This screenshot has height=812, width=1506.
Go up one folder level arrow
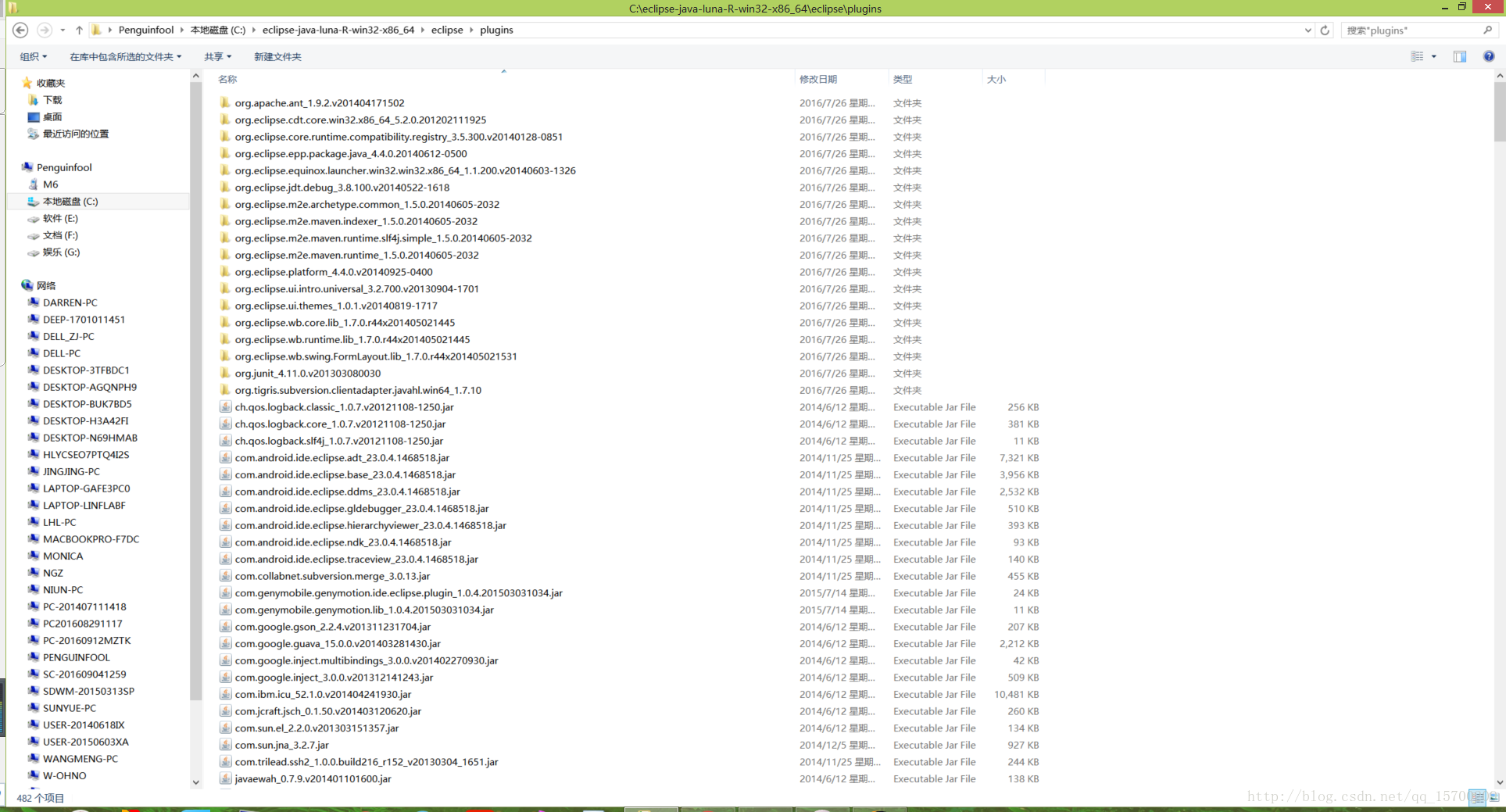(79, 30)
